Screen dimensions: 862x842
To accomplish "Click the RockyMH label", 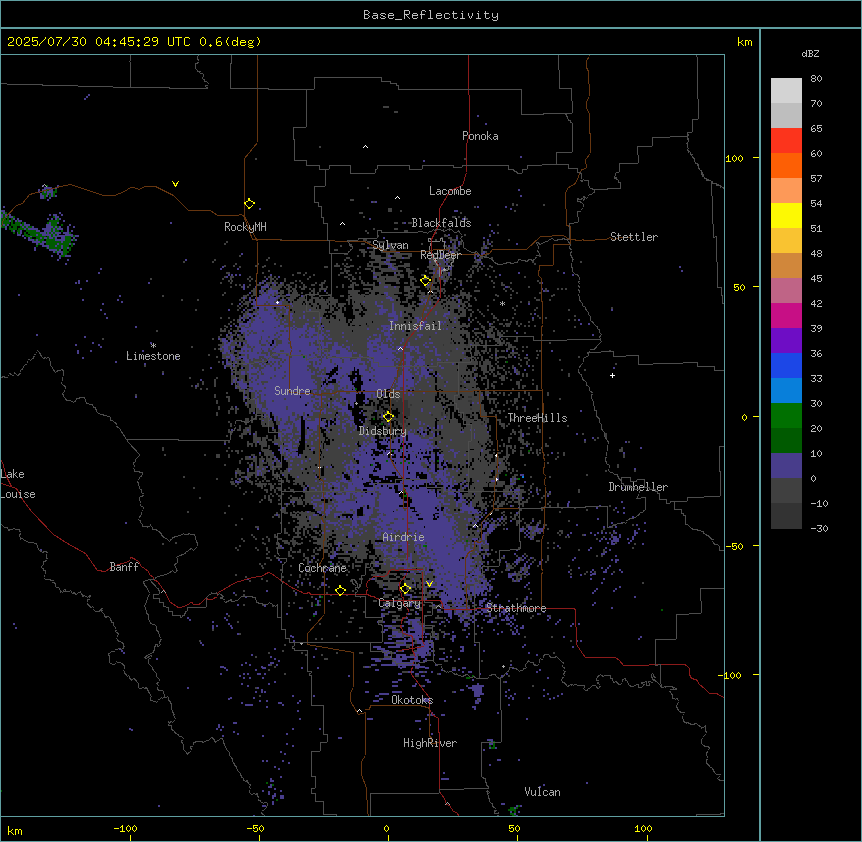I will pyautogui.click(x=245, y=227).
